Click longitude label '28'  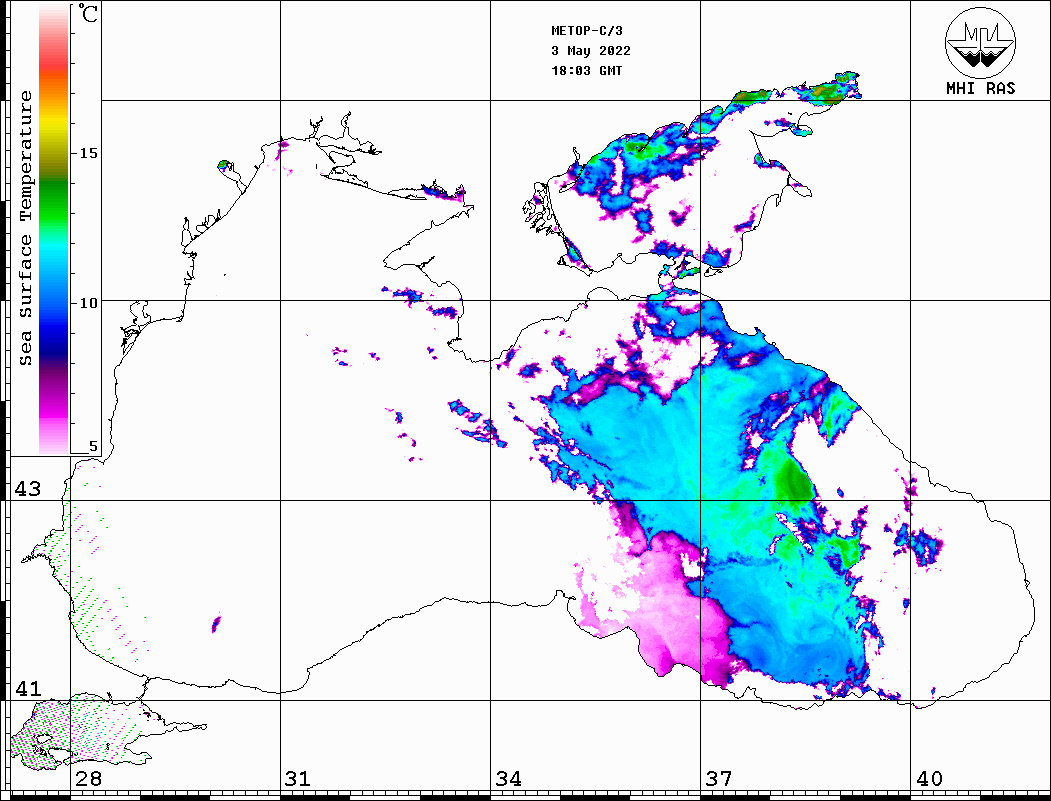(x=88, y=779)
